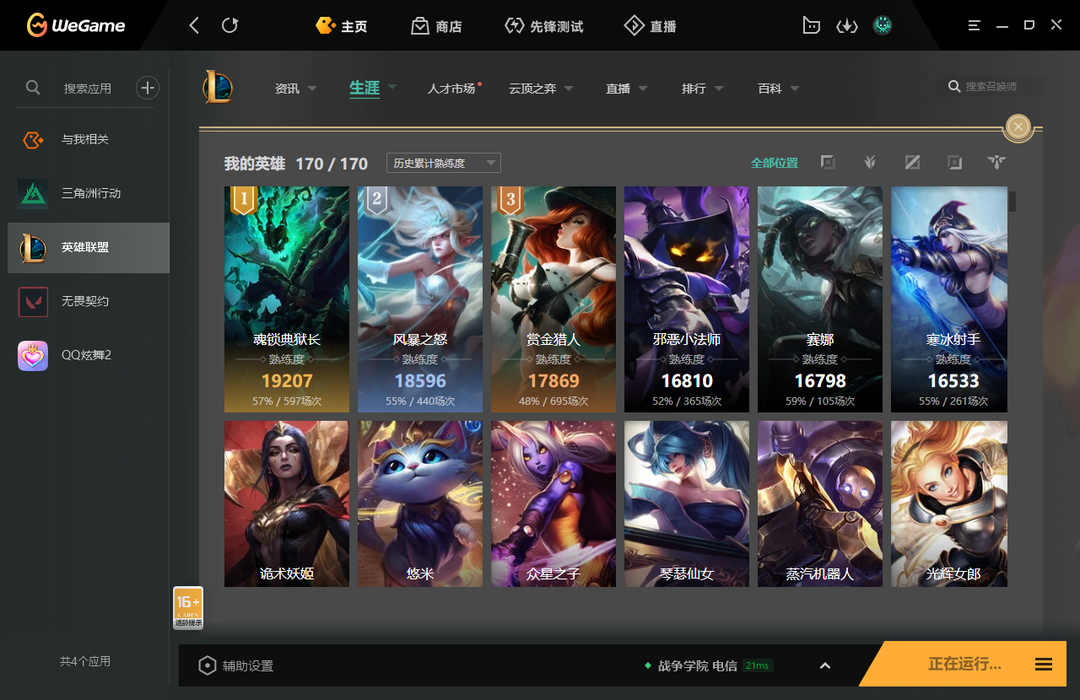
Task: Filter heroes by mid lane icon
Action: 912,162
